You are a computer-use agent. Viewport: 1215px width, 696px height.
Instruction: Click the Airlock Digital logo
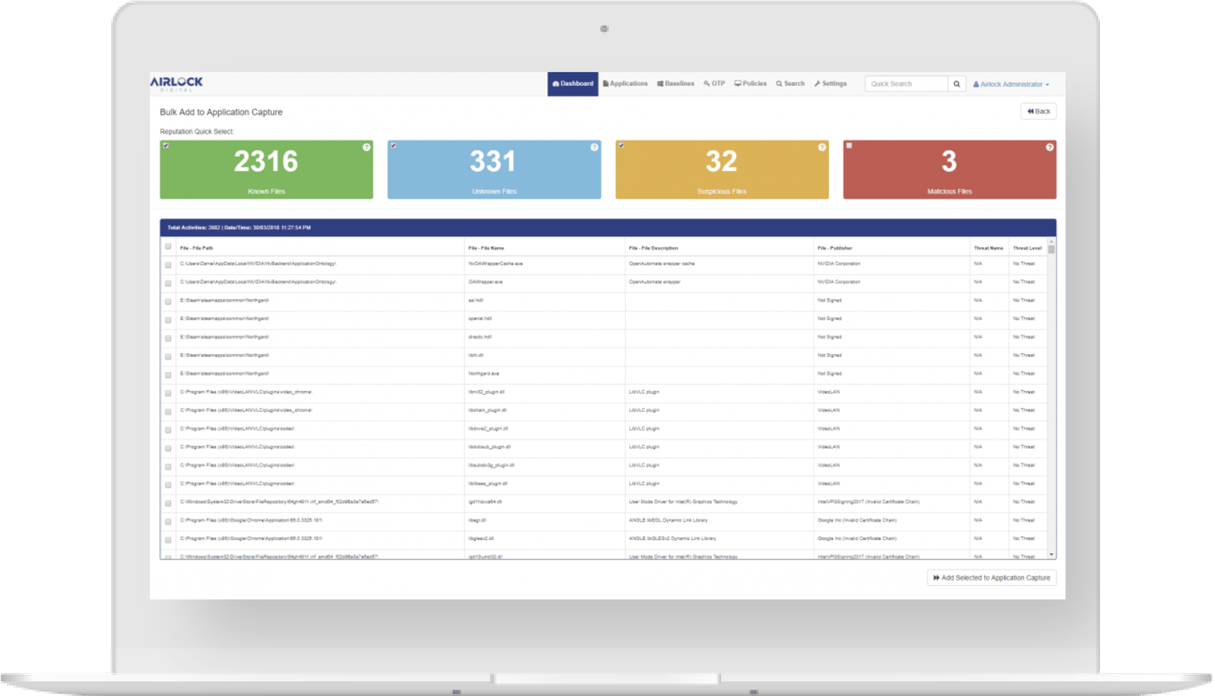coord(176,83)
